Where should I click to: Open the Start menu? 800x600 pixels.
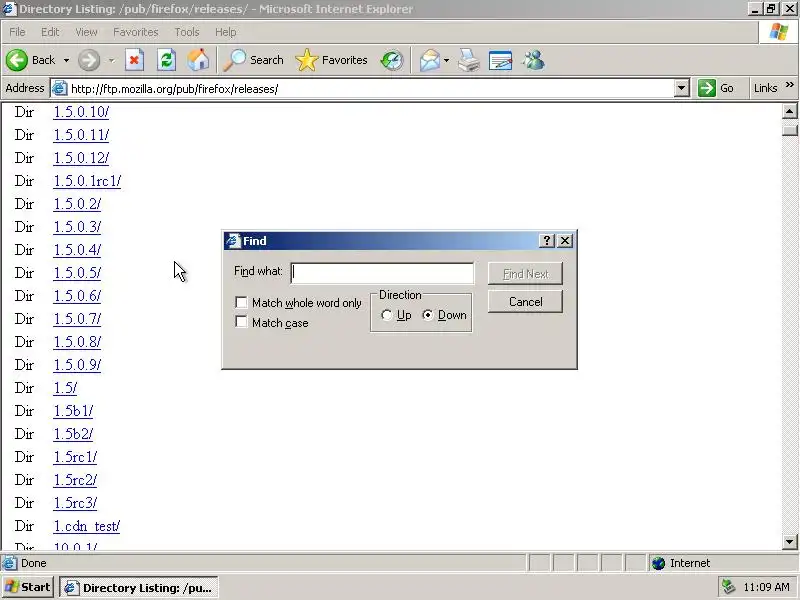click(28, 587)
